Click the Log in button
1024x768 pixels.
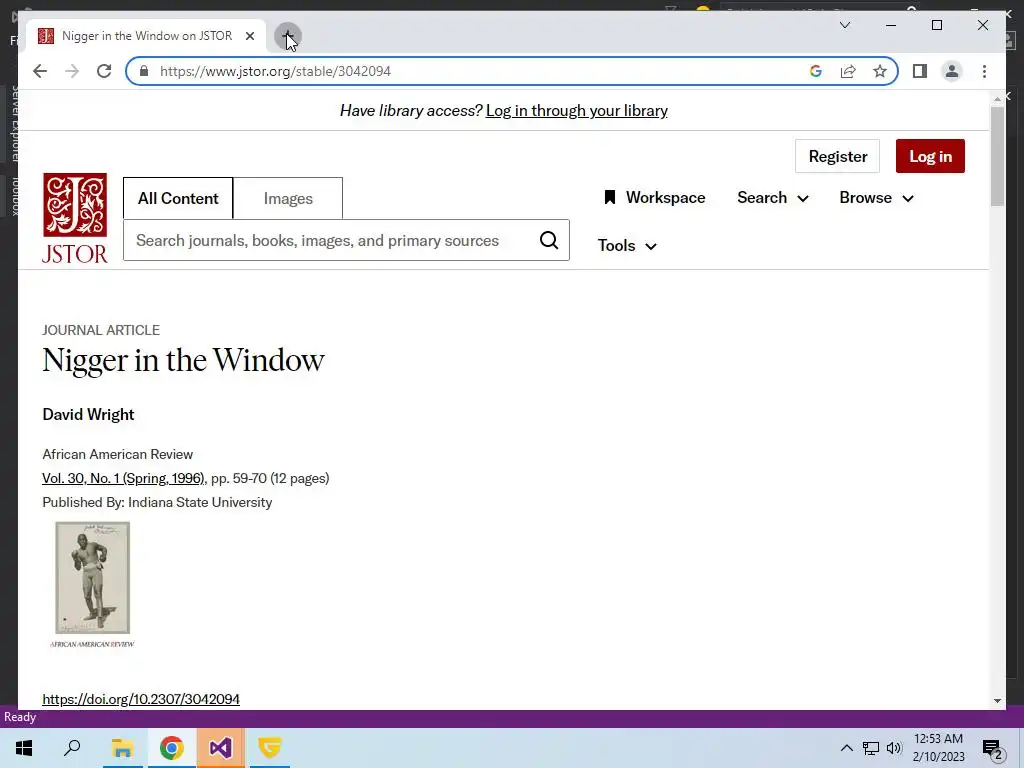point(930,156)
